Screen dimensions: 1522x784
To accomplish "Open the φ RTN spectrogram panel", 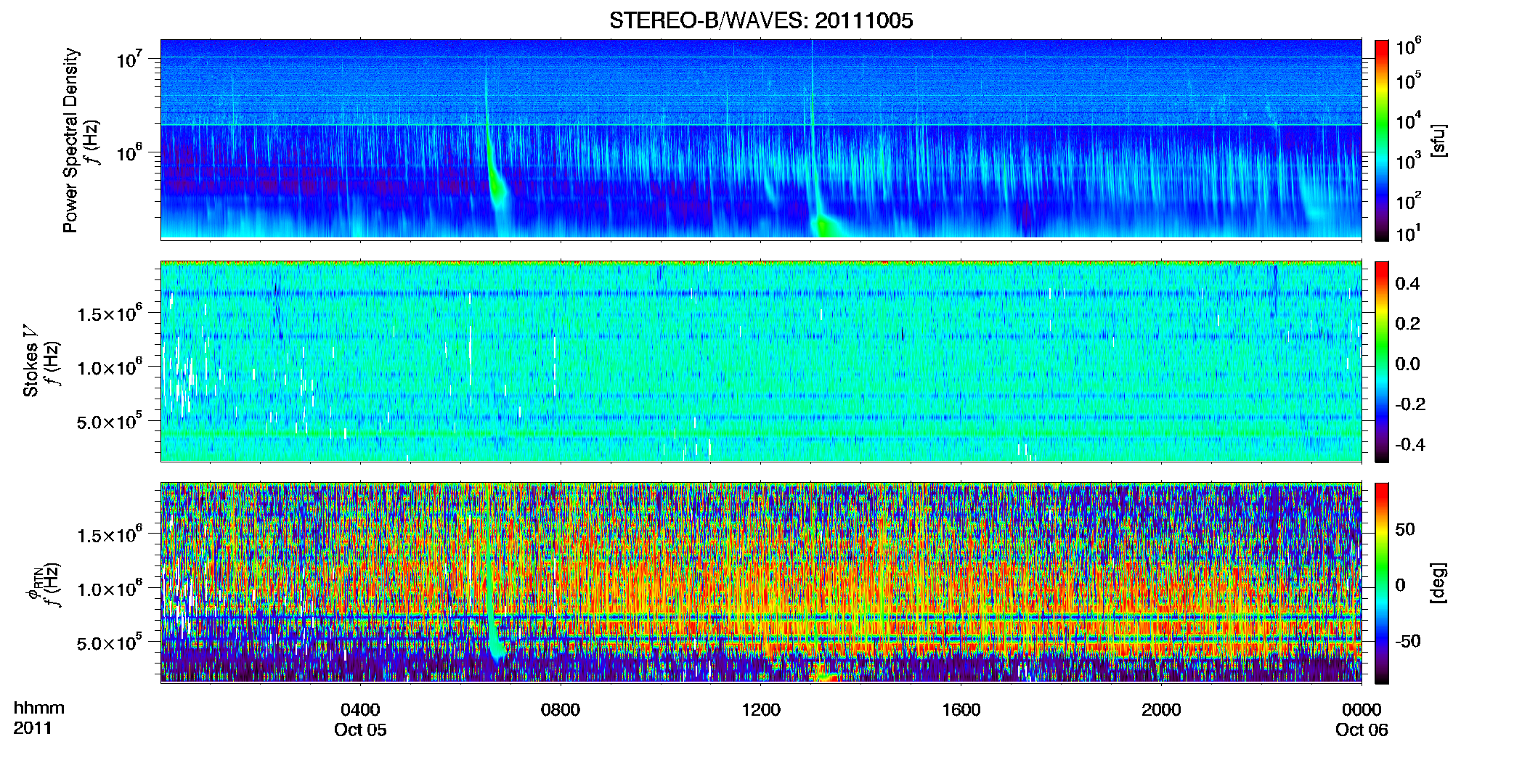I will point(761,582).
